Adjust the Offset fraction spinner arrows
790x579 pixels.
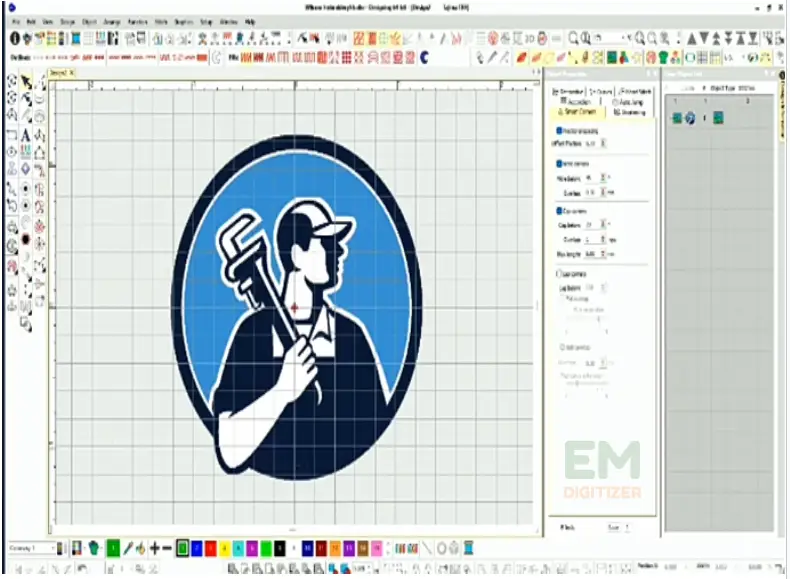(x=604, y=144)
